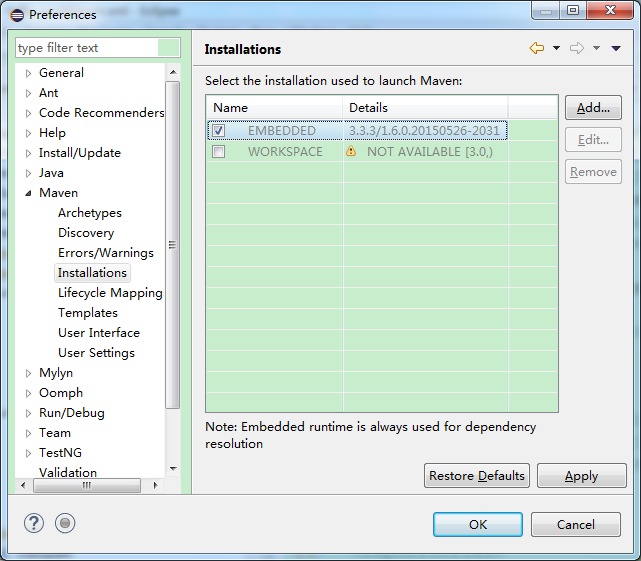The image size is (641, 561).
Task: Click the tree scroll down arrow
Action: [173, 469]
